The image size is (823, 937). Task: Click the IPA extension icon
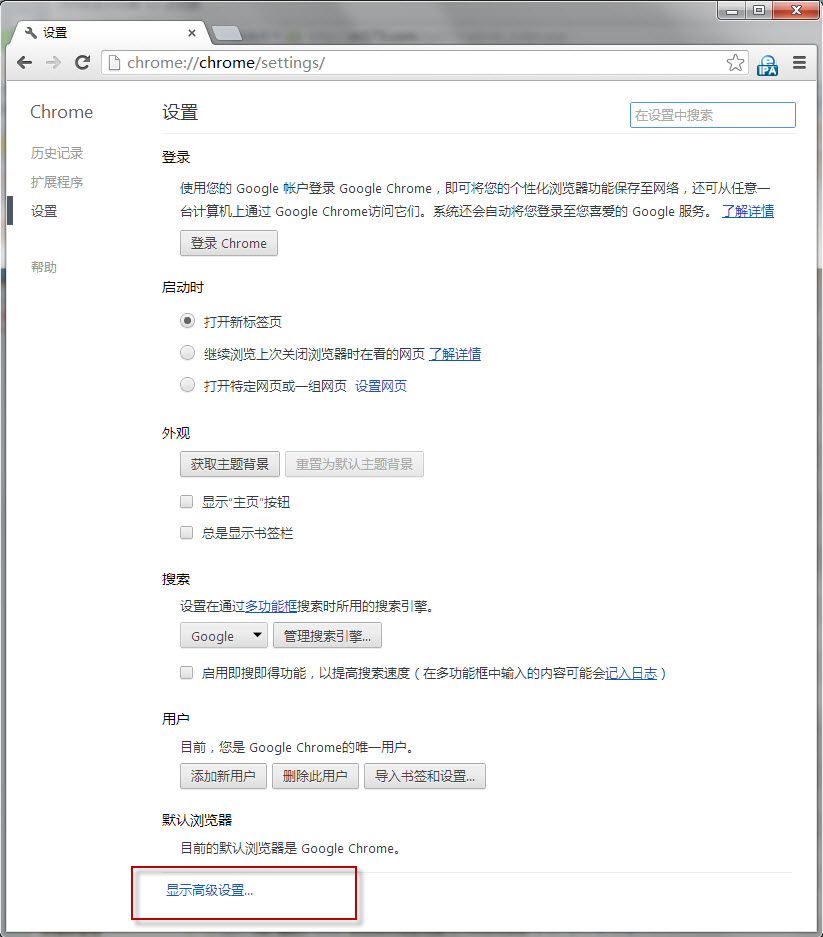click(767, 64)
